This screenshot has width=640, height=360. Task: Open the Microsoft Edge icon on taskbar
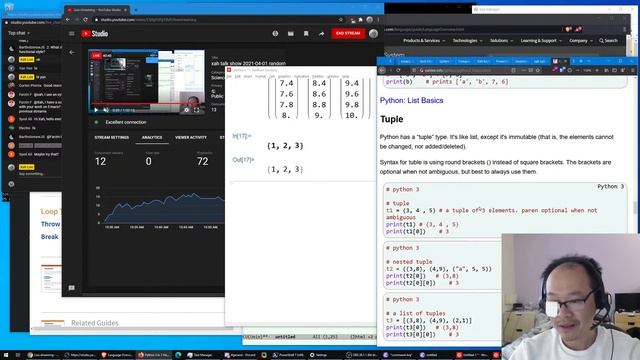tap(178, 355)
